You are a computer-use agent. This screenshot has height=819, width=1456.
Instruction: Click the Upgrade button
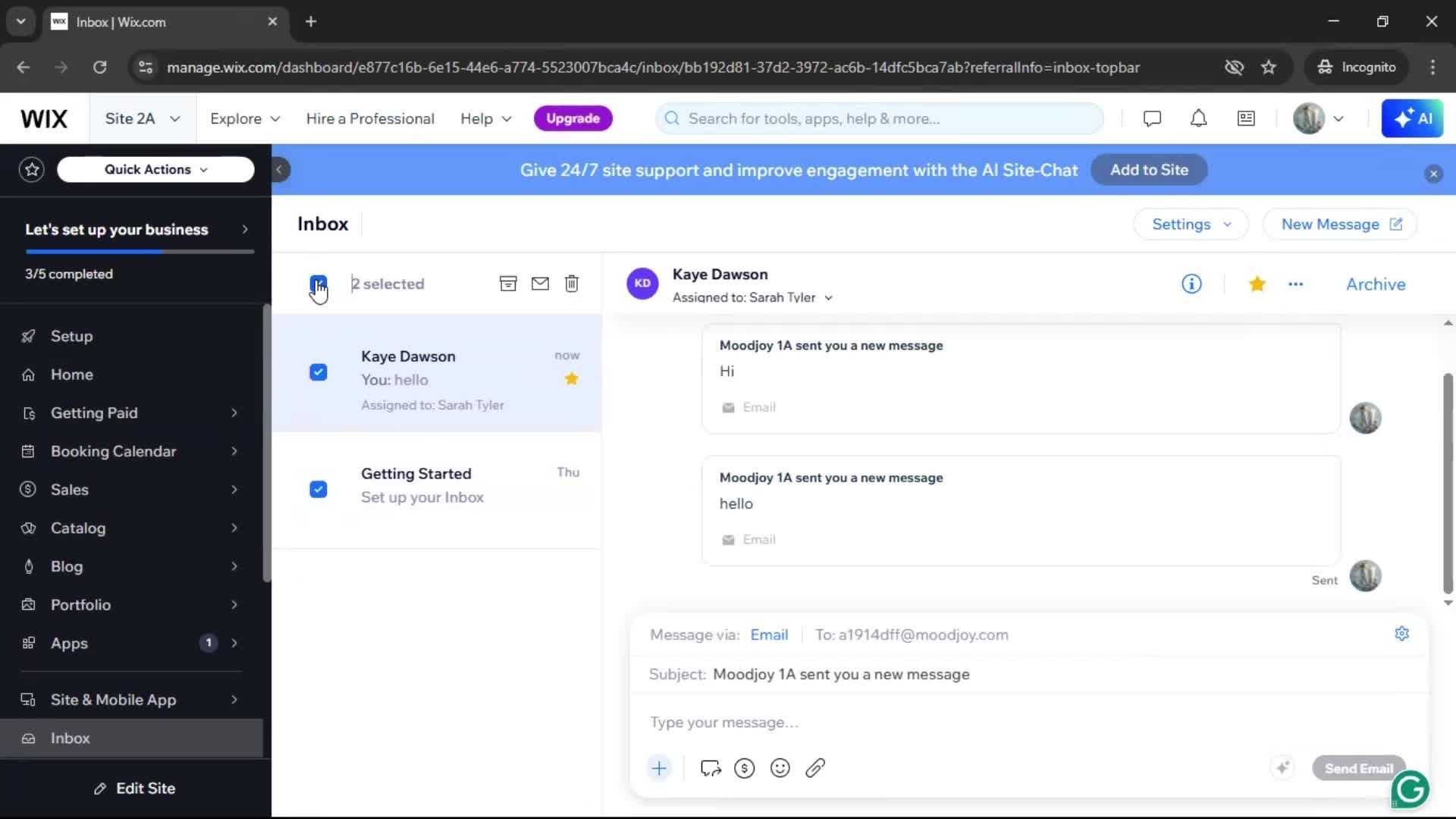click(573, 118)
